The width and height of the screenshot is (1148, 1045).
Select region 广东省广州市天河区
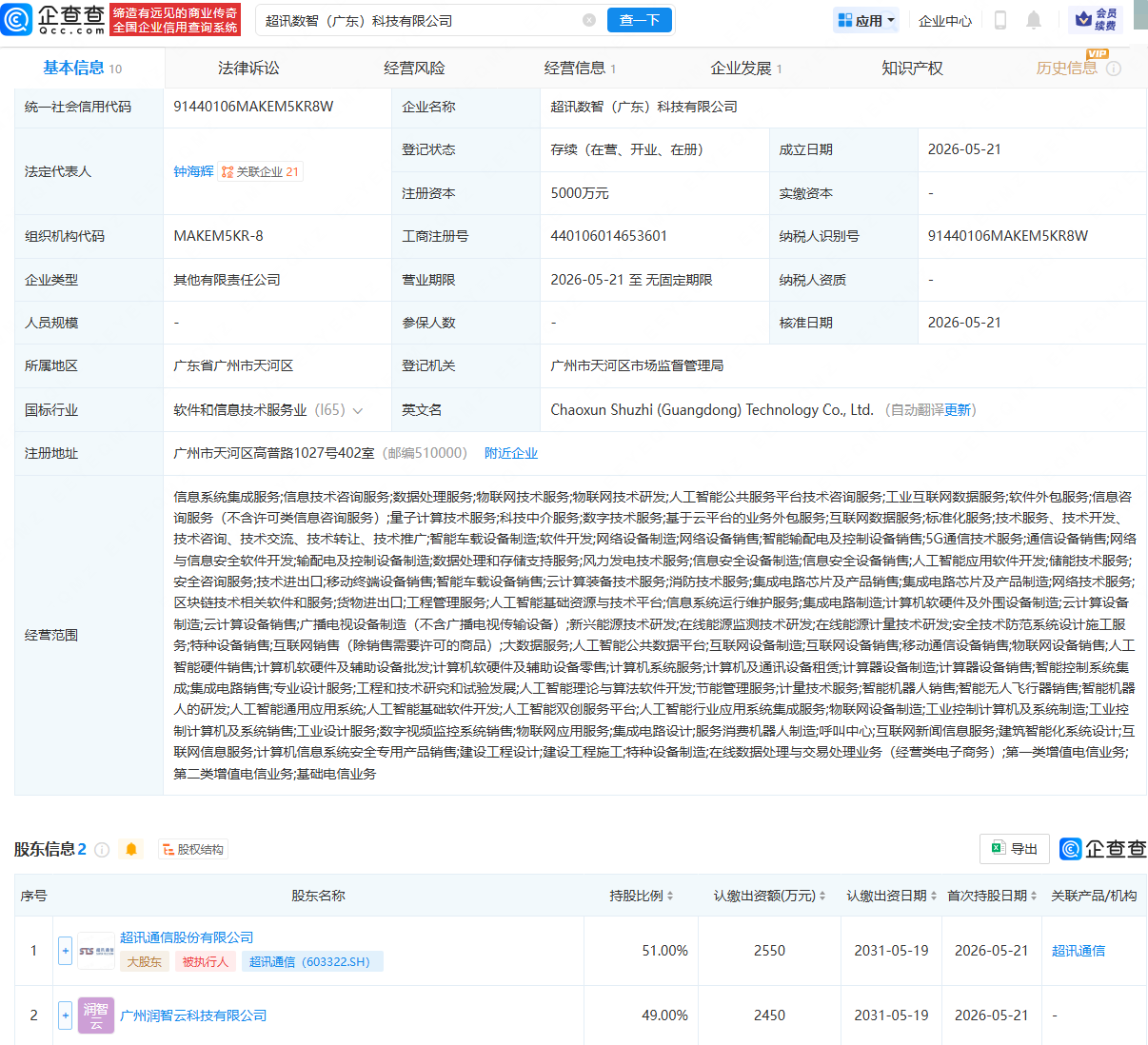point(233,365)
